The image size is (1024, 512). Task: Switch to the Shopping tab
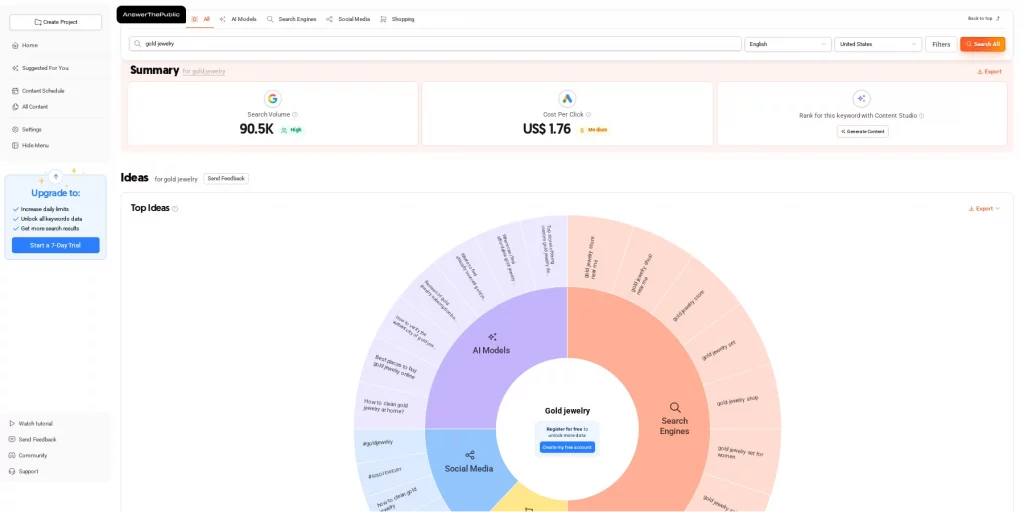tap(397, 19)
